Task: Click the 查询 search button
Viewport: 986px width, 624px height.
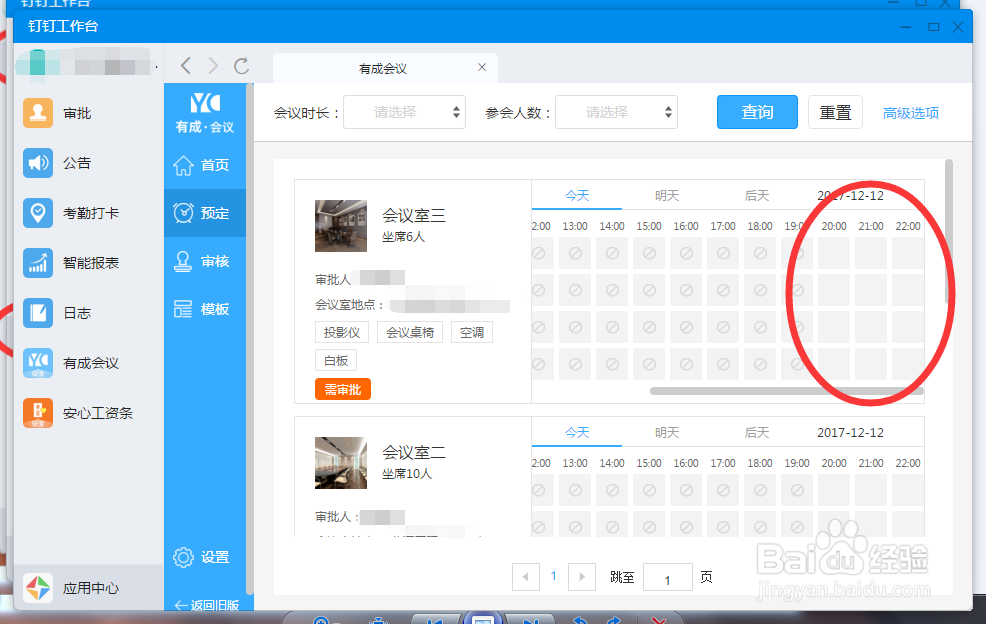Action: (x=757, y=112)
